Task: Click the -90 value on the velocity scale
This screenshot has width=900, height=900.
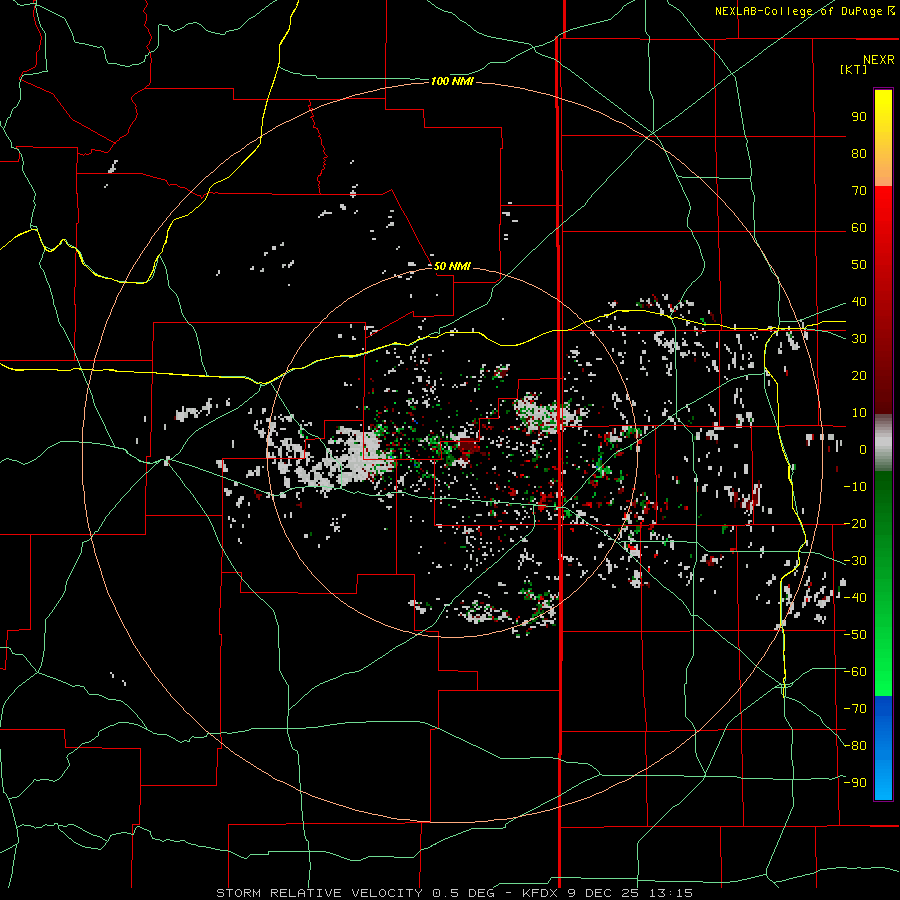Action: (x=855, y=783)
